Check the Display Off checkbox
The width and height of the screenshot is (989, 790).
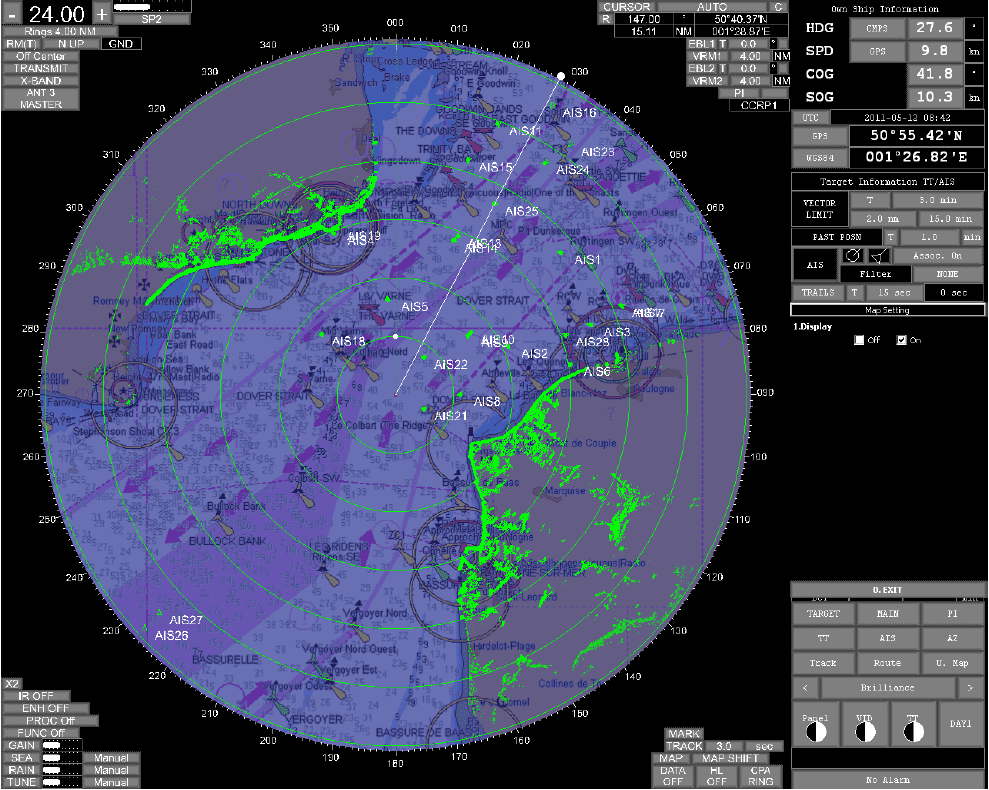(859, 340)
